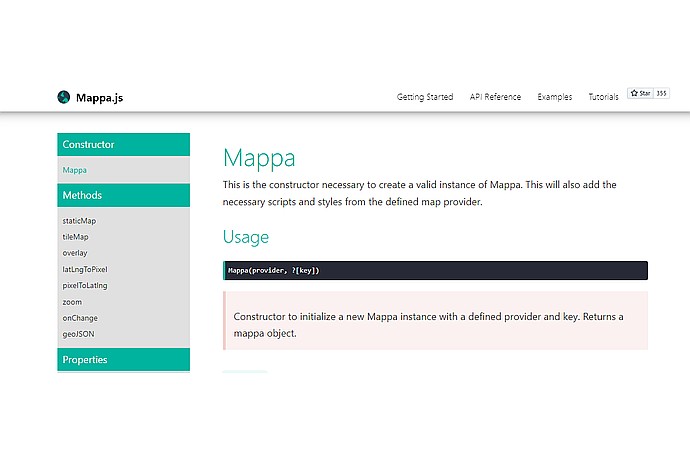Open the tileMap method docs

pyautogui.click(x=75, y=237)
